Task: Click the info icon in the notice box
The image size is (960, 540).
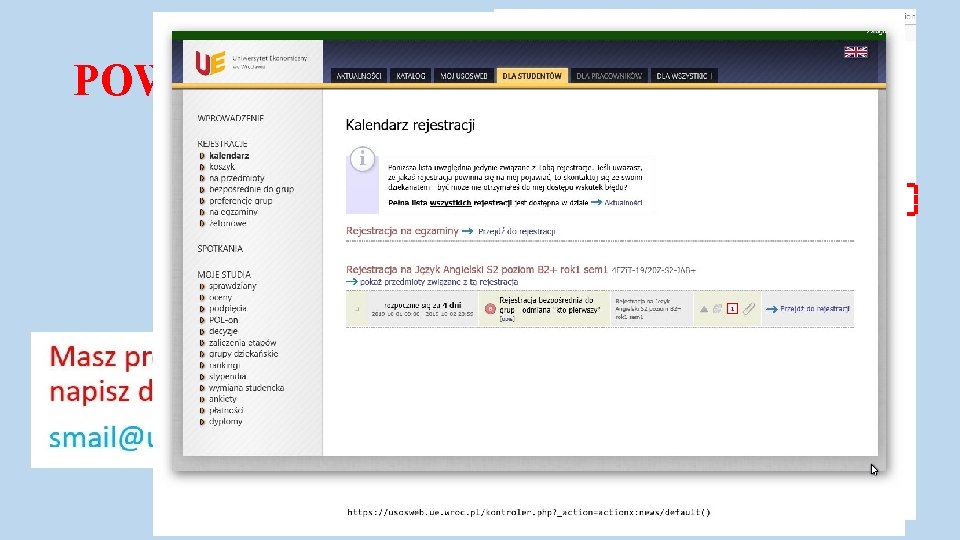Action: click(362, 159)
